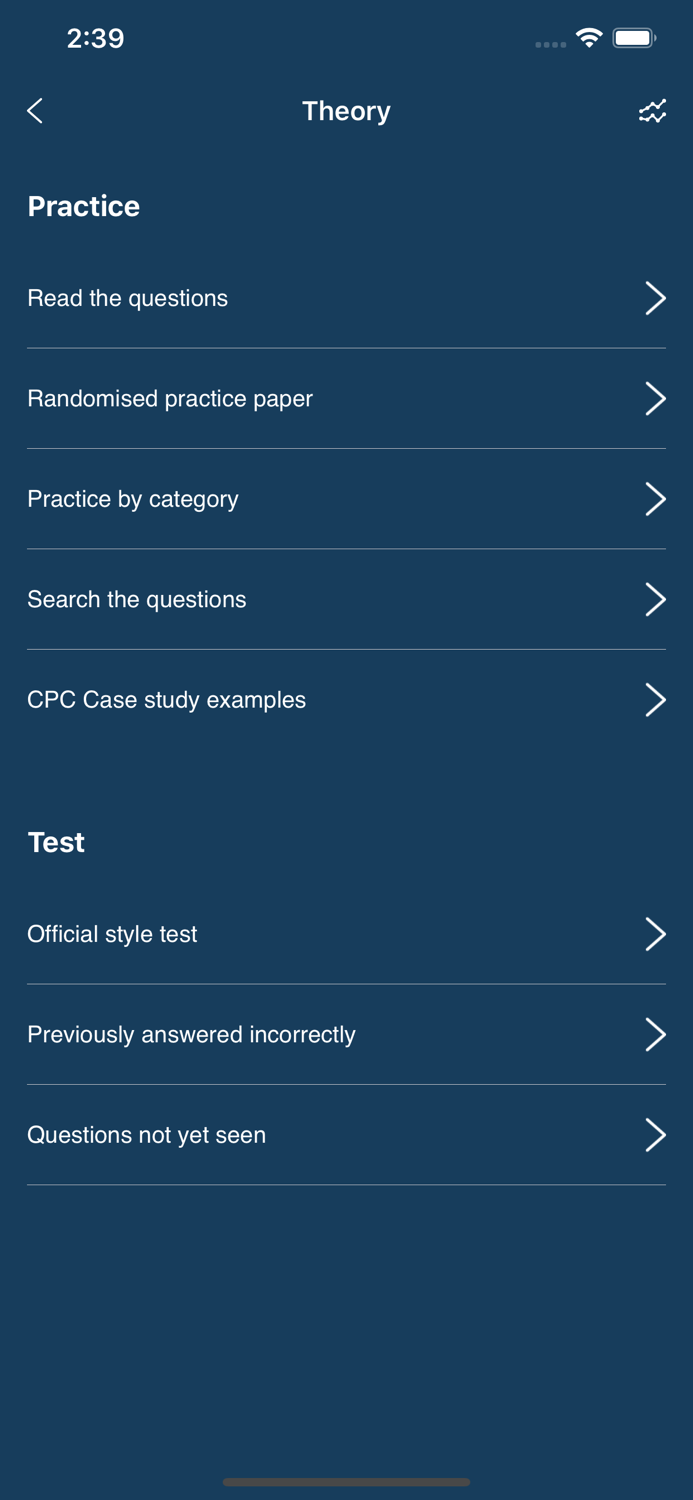Tap the Wi-Fi status icon

tap(589, 39)
